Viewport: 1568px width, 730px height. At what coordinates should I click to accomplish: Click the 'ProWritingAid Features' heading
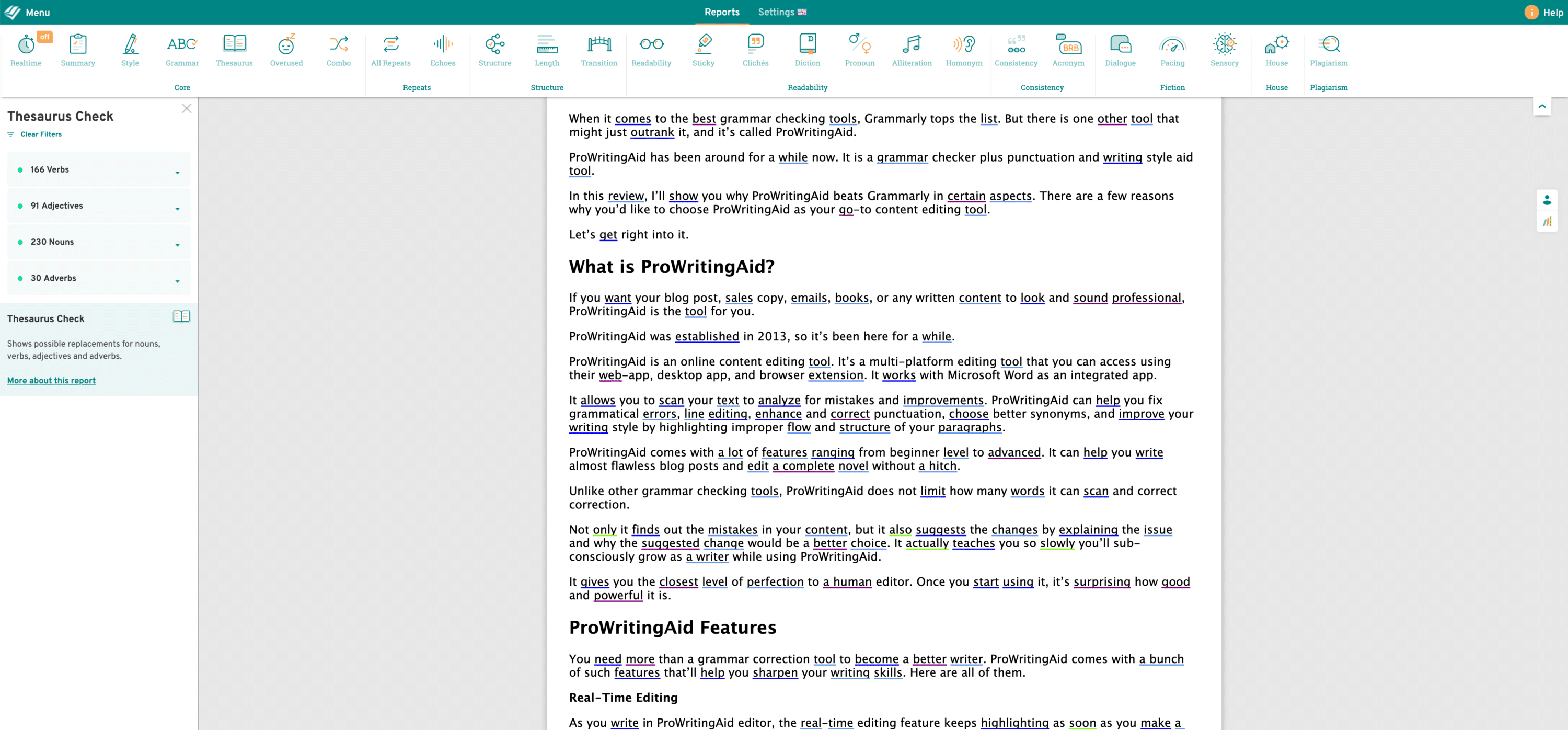point(673,627)
